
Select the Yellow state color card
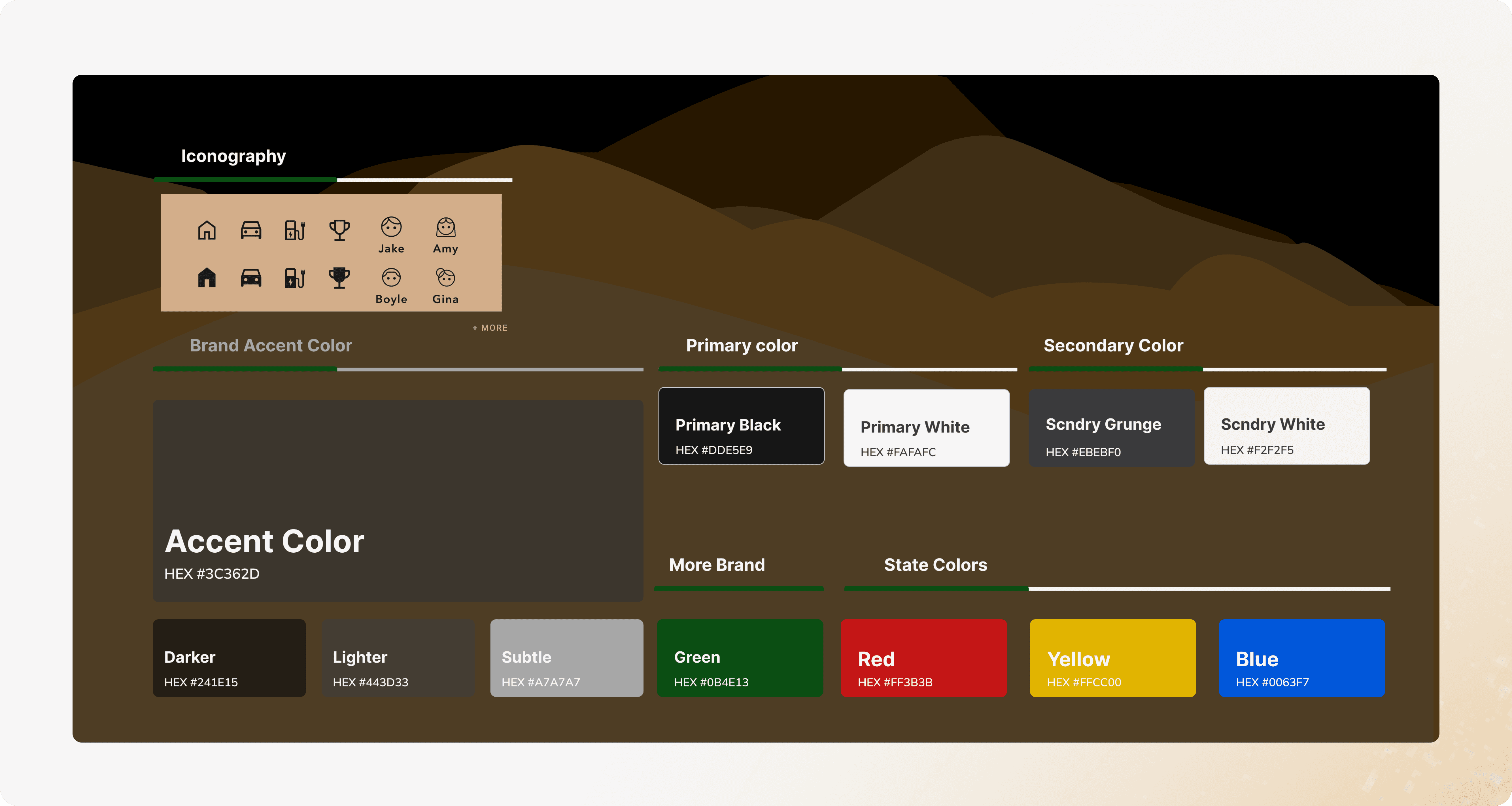(x=1112, y=657)
